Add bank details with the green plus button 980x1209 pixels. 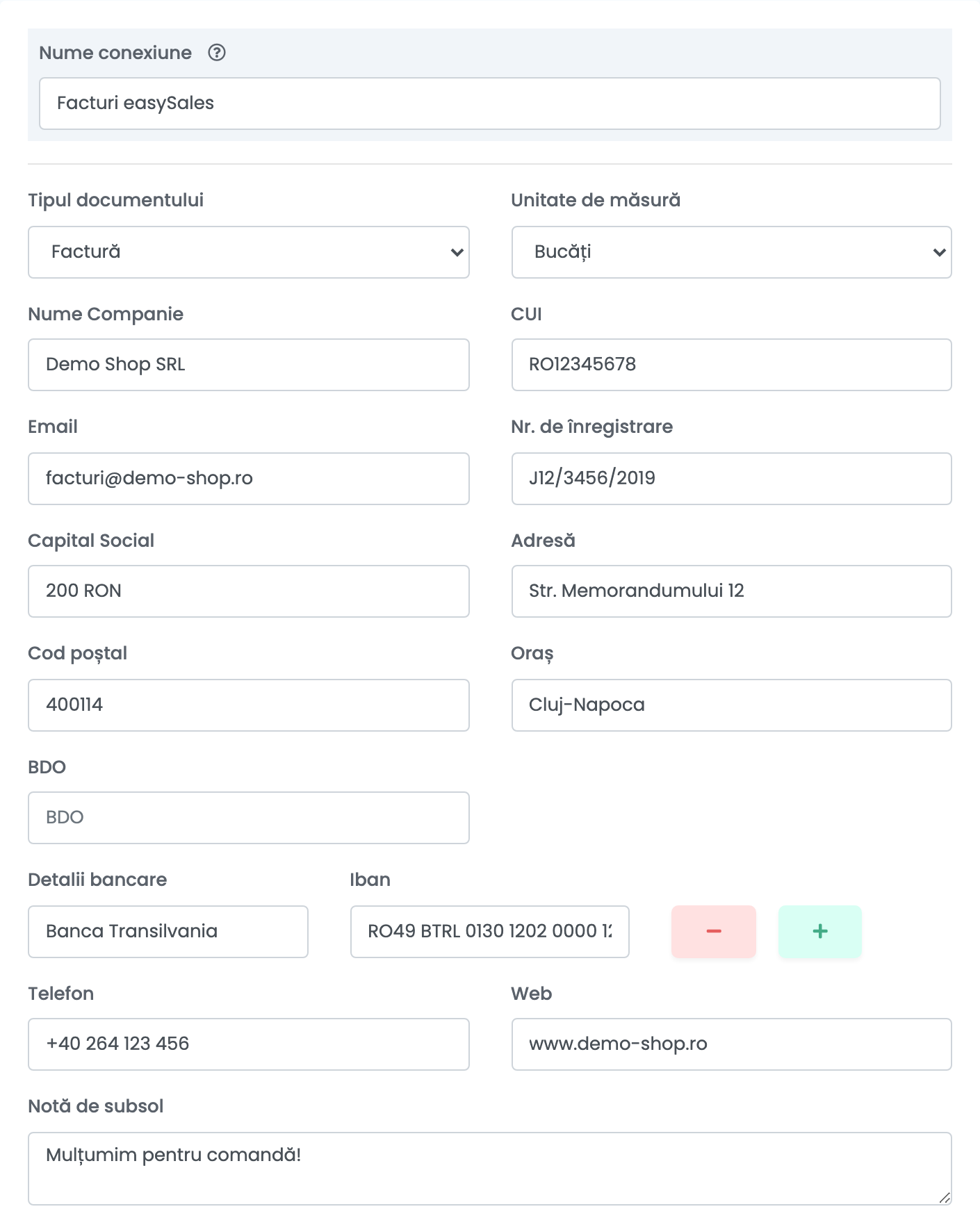click(819, 932)
